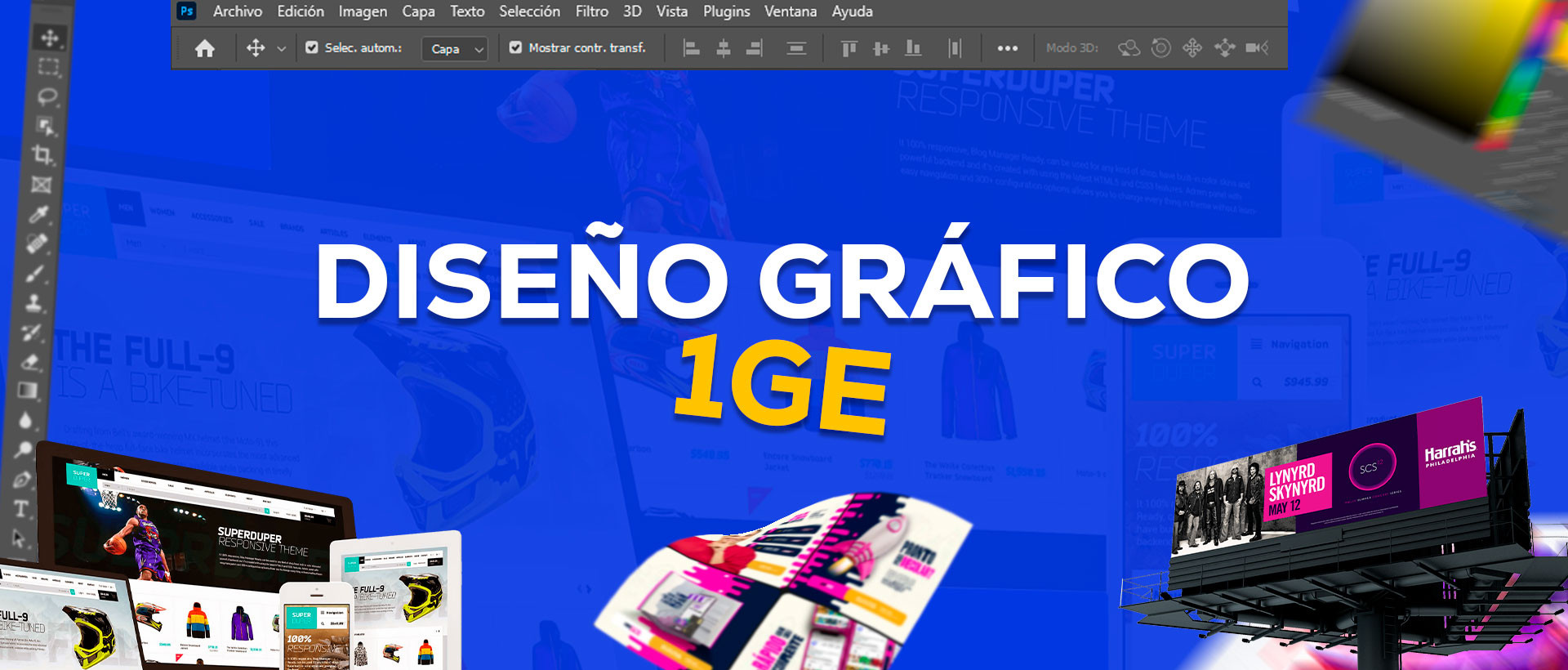Align left edges button

point(692,48)
